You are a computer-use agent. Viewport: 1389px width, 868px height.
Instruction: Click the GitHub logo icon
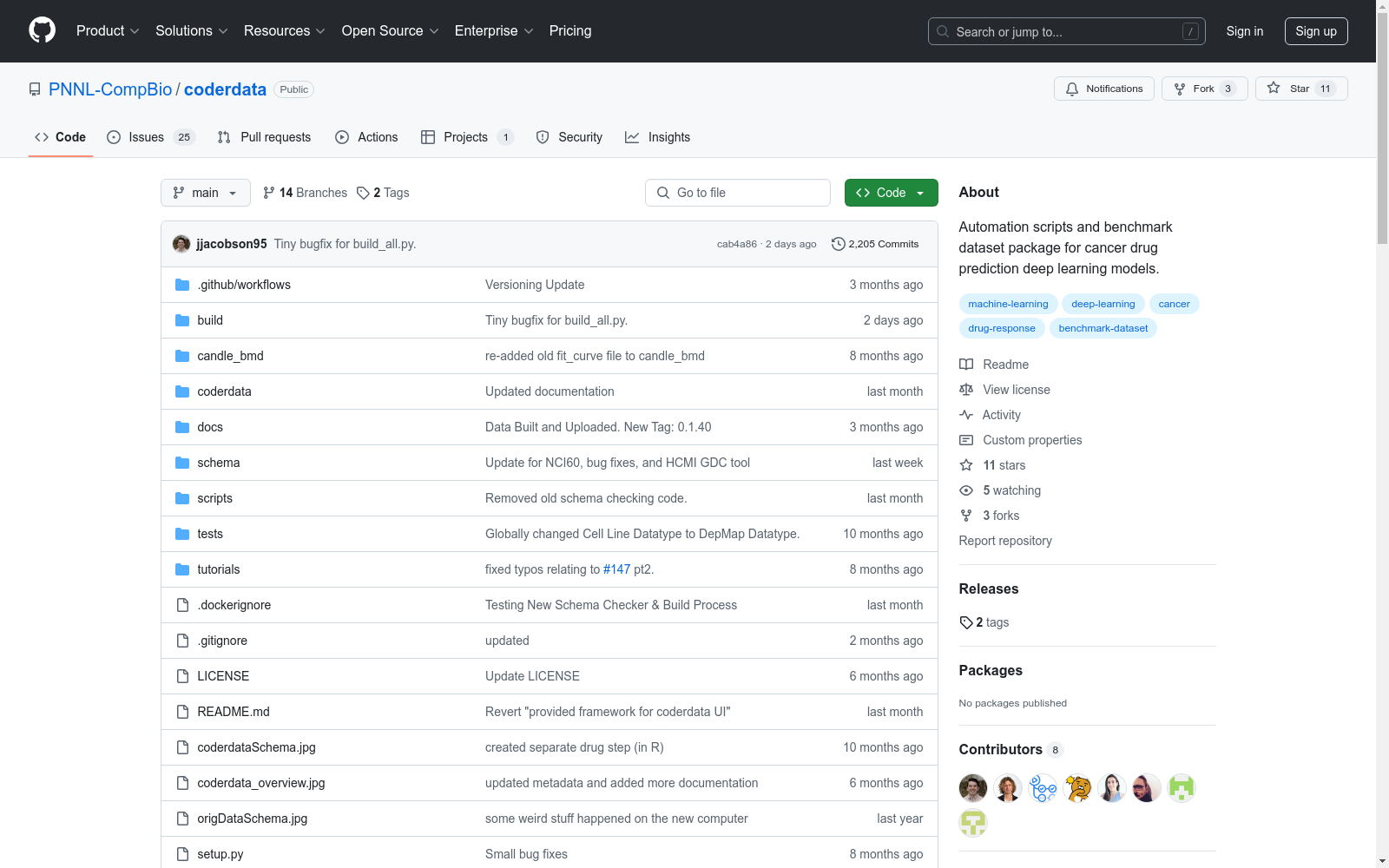[42, 30]
